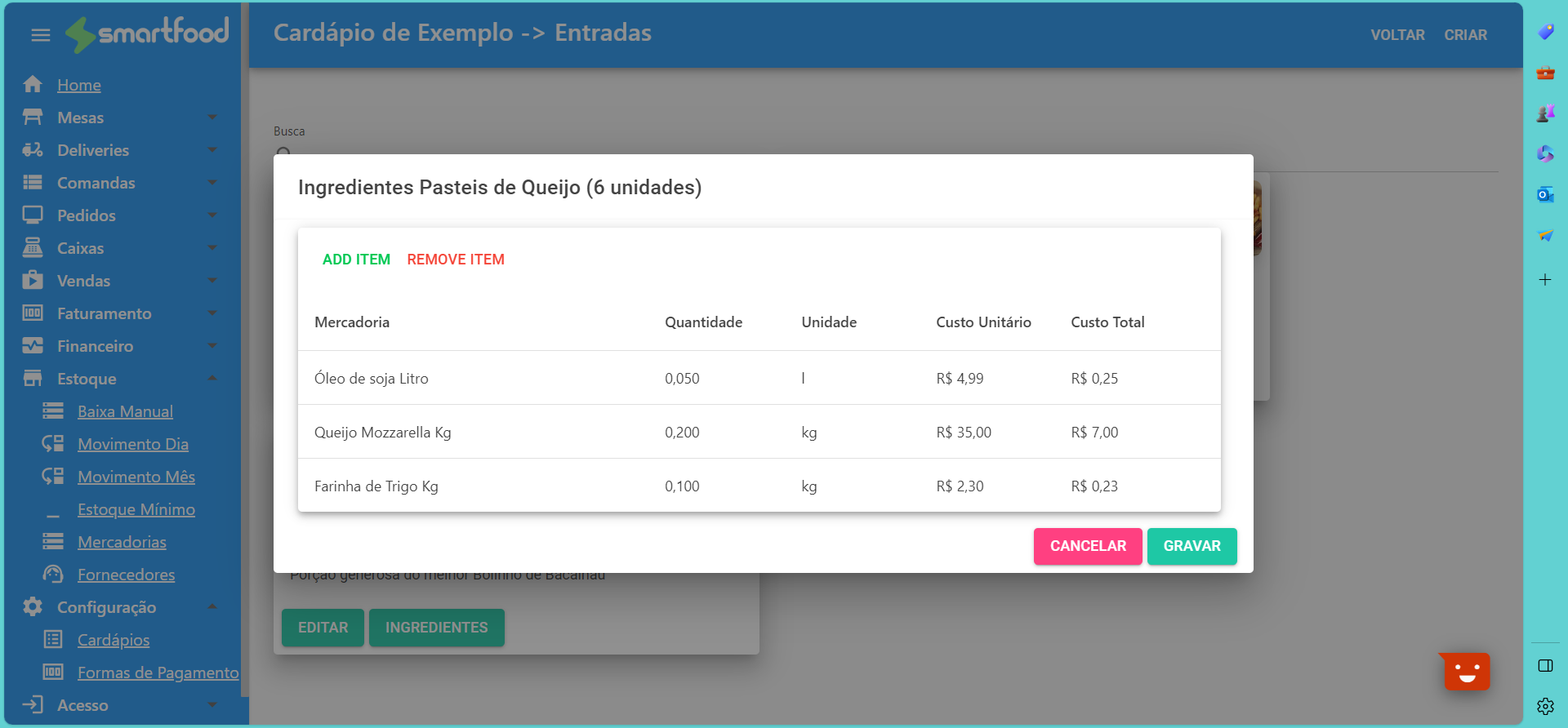1568x728 pixels.
Task: Click the Home house icon
Action: point(33,84)
